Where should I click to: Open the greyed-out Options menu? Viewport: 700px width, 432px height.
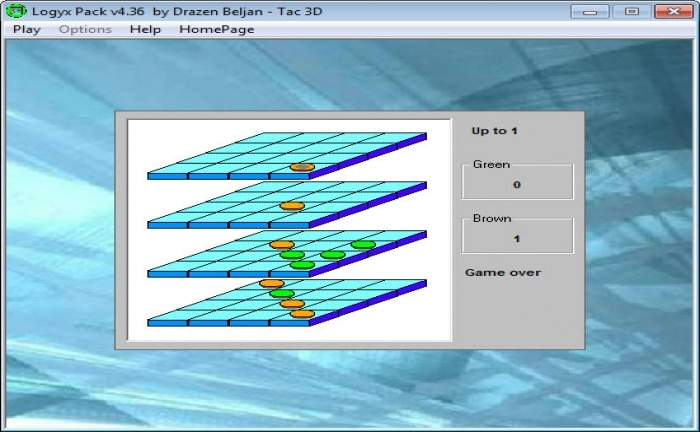pos(85,29)
